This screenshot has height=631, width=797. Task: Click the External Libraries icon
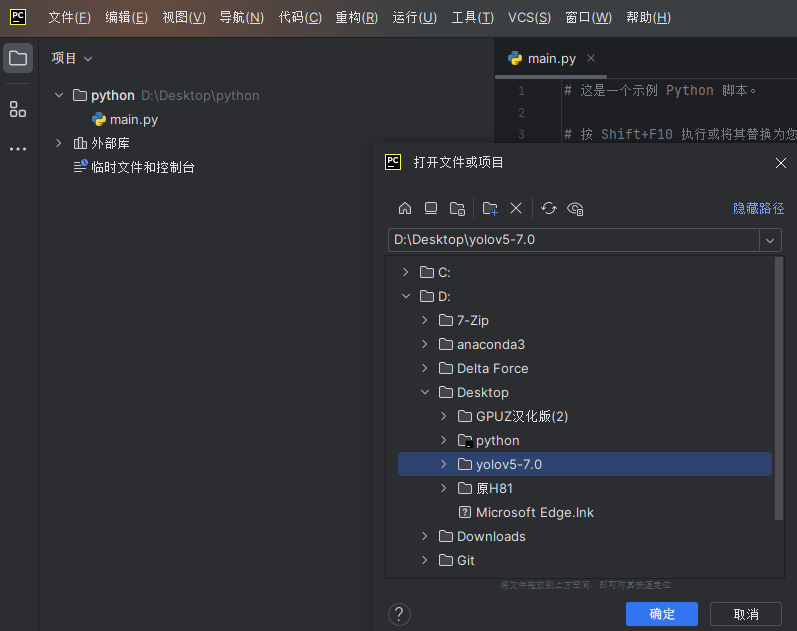point(80,143)
